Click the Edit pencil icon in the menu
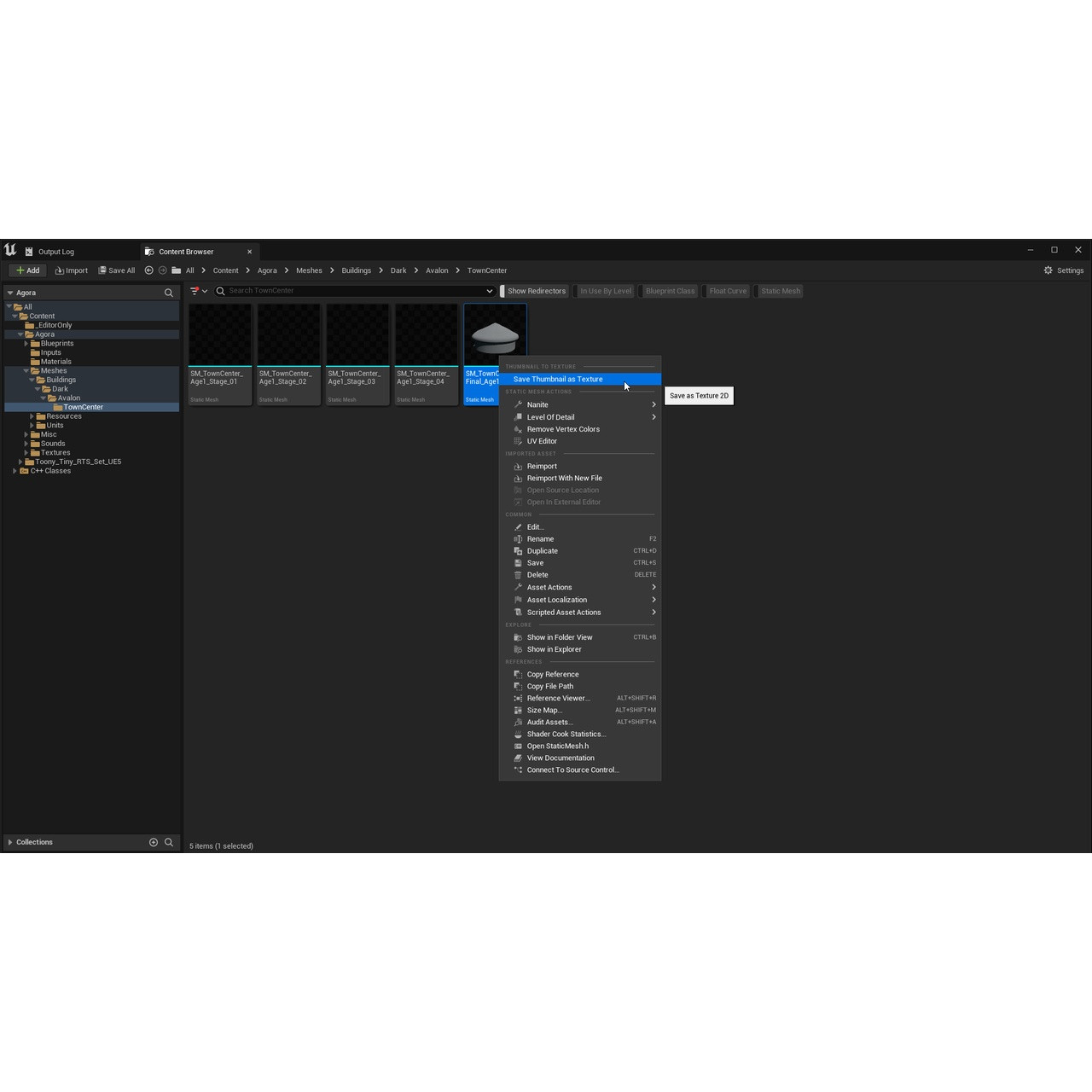 point(518,527)
